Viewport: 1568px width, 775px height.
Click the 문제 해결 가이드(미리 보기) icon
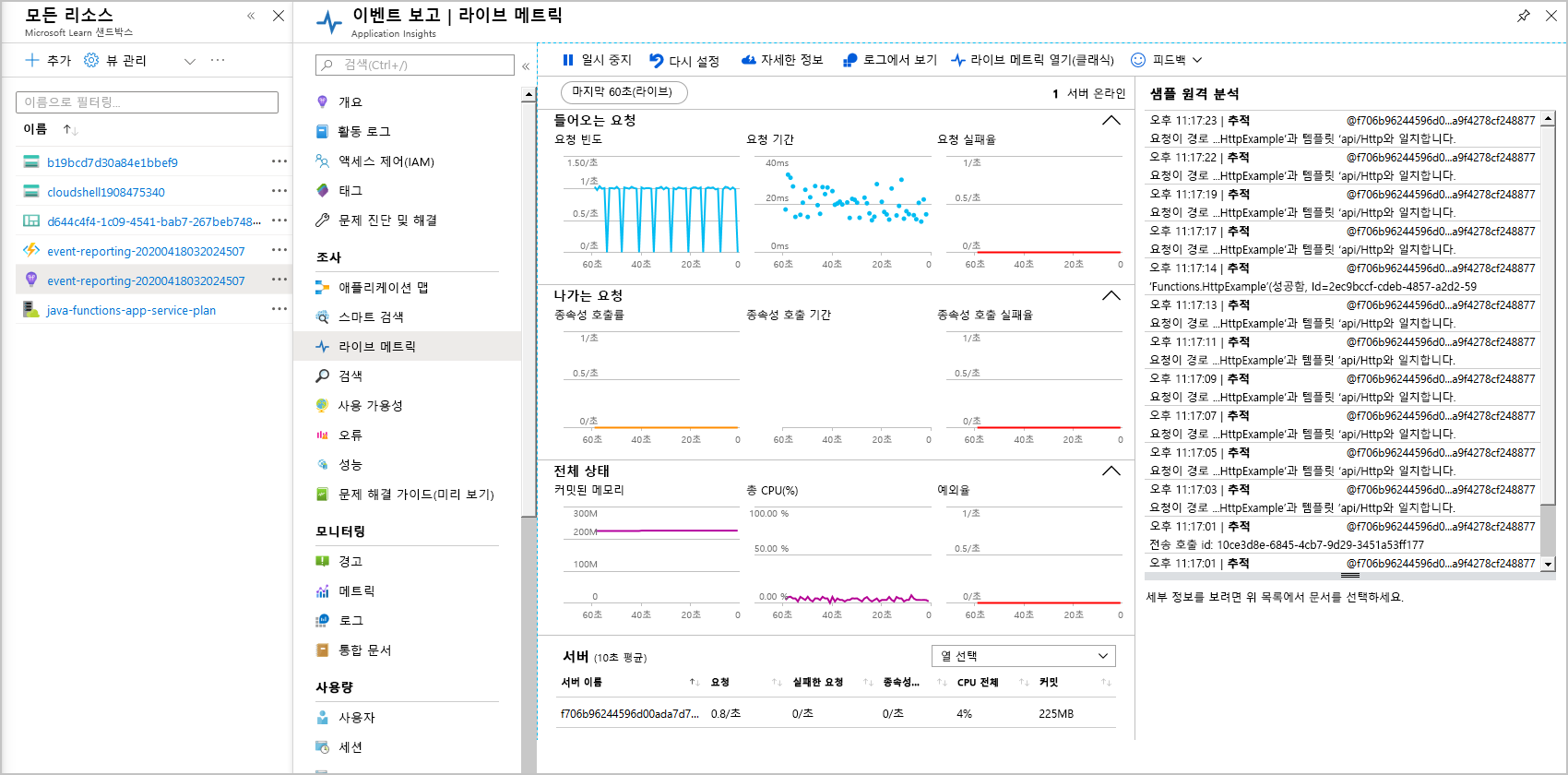pos(322,495)
